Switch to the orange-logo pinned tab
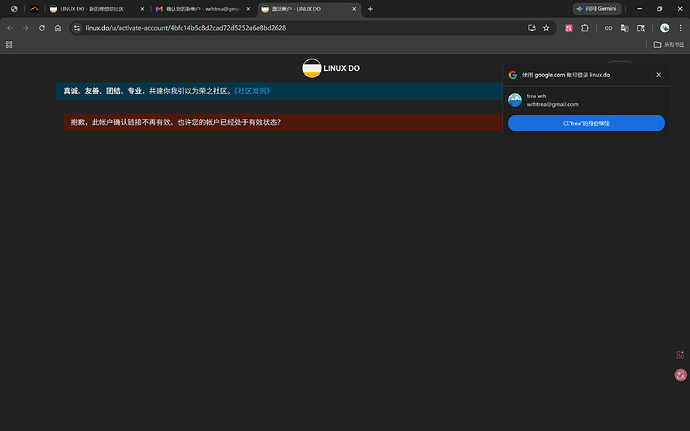Screen dimensions: 690x431 tap(34, 9)
